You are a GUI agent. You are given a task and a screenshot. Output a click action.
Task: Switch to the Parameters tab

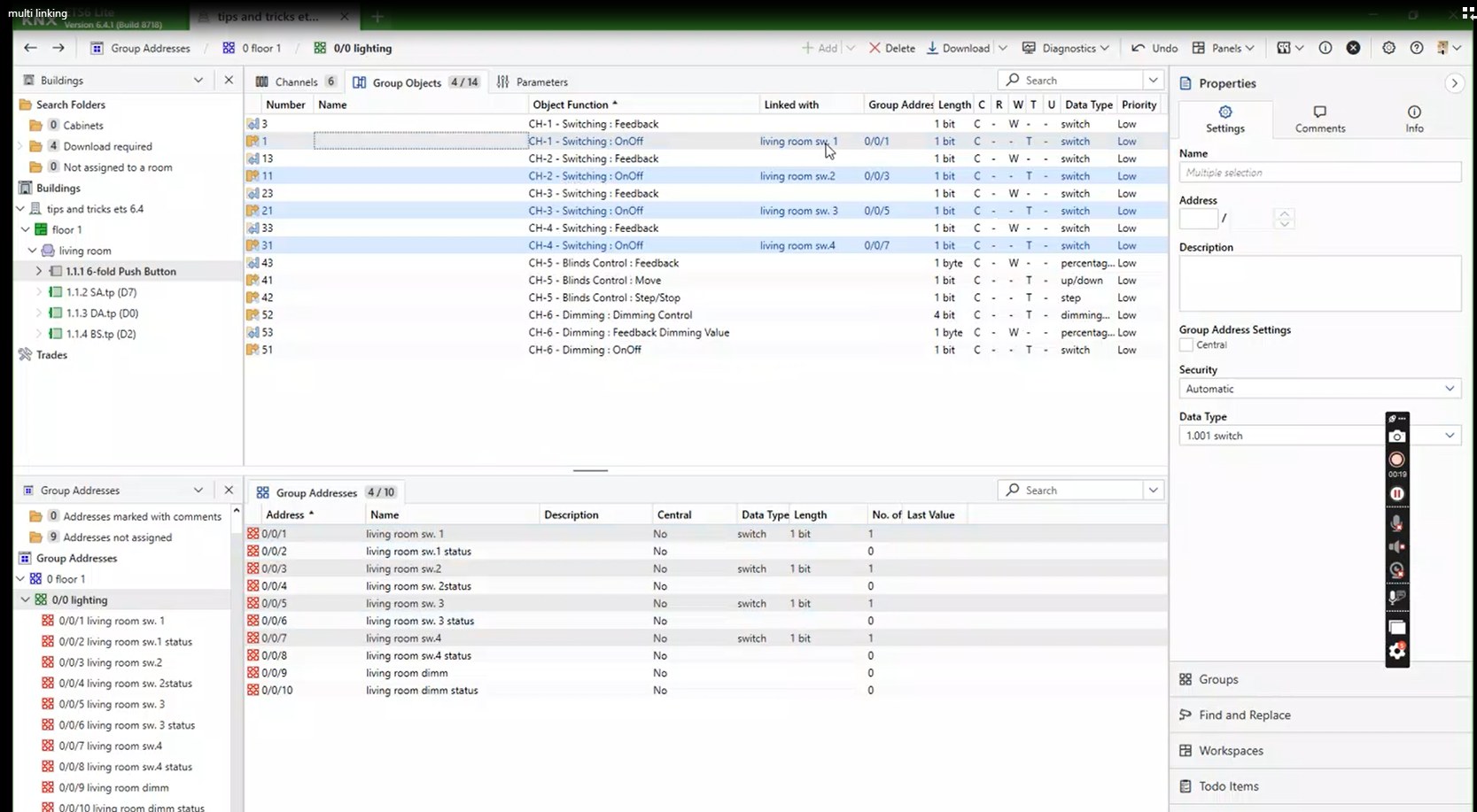coord(532,81)
